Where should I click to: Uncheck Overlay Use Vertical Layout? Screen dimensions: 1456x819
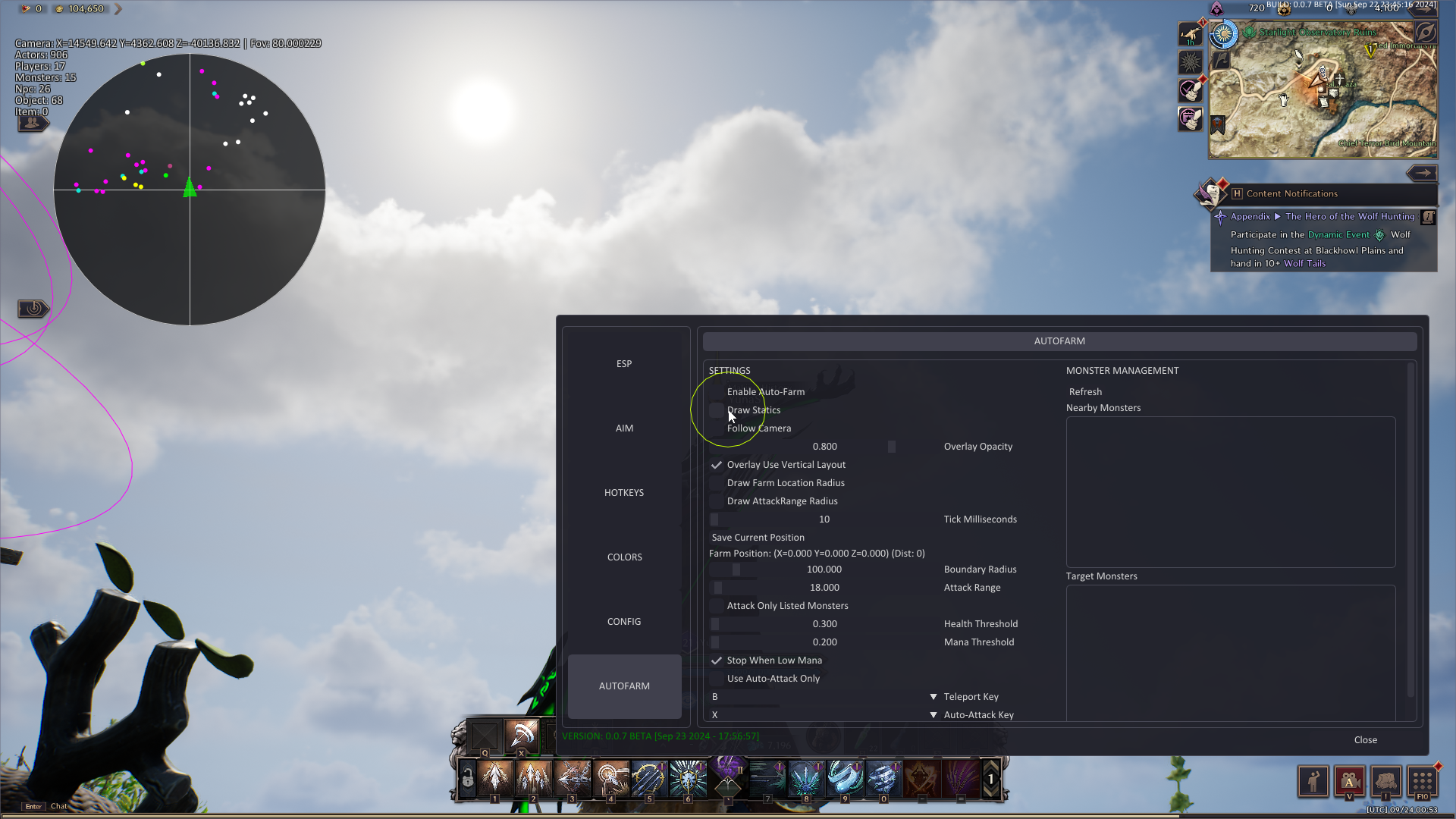[717, 465]
